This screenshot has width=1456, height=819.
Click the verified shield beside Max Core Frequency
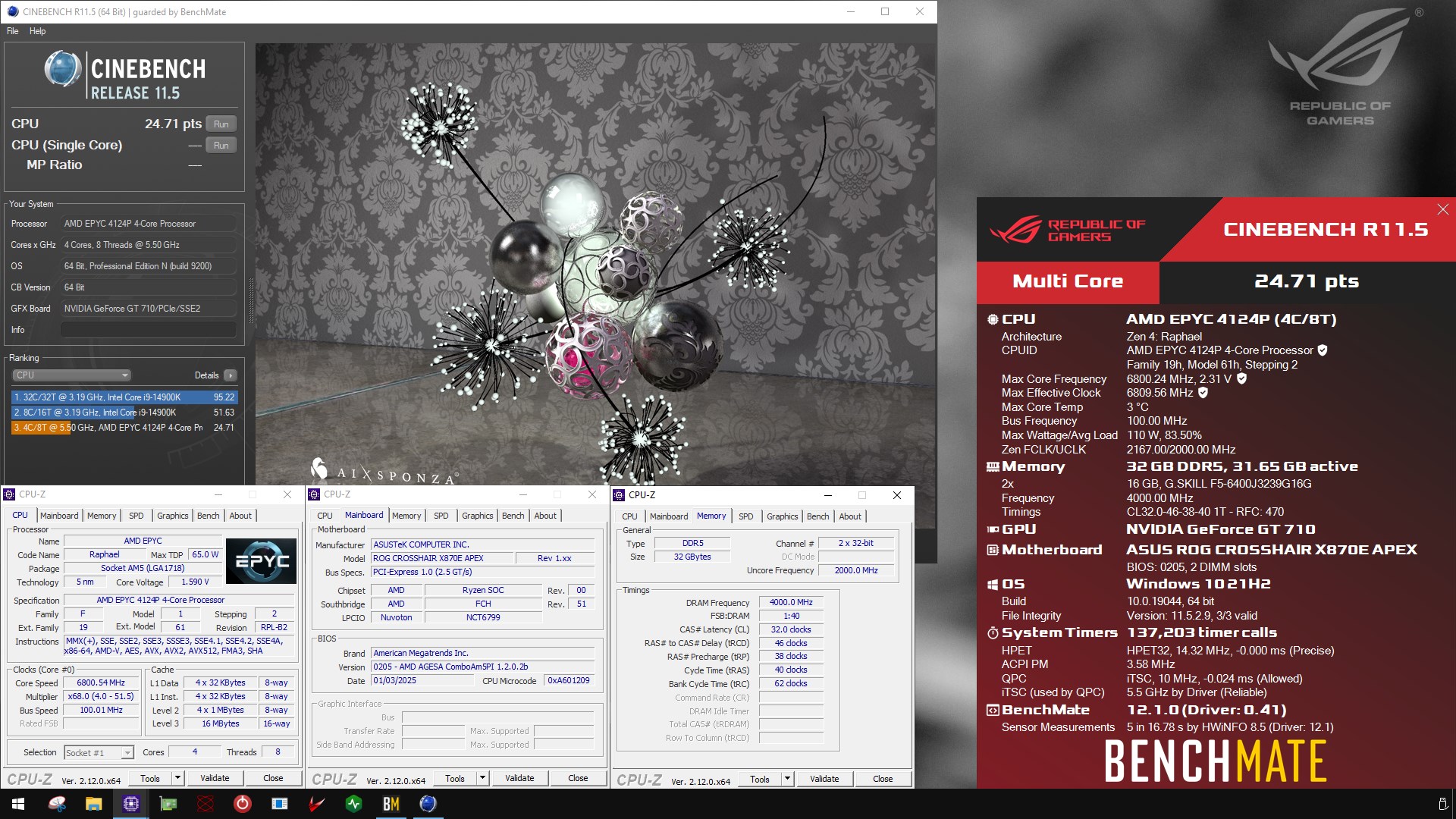(x=1241, y=378)
